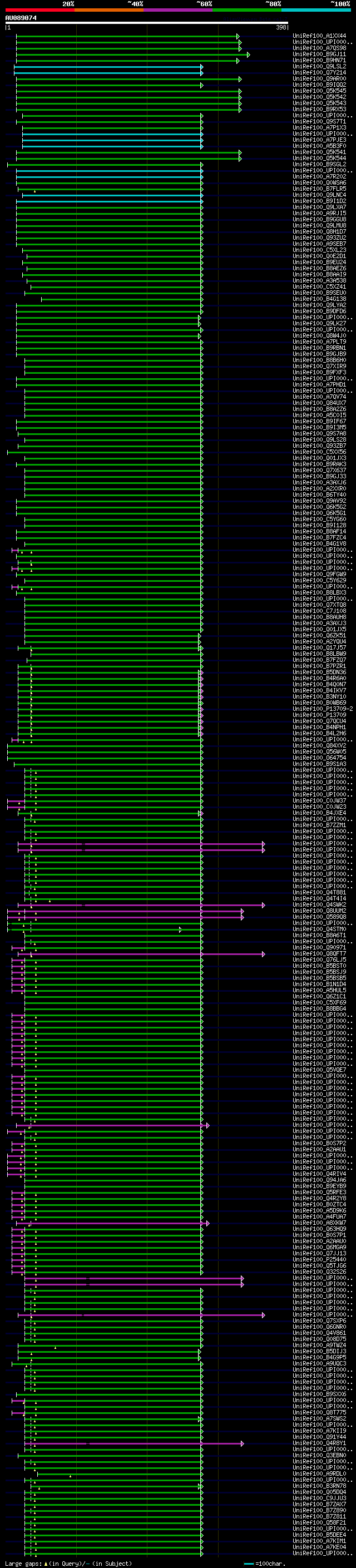Select the UniRef100_Q5K542 label

[x=319, y=97]
